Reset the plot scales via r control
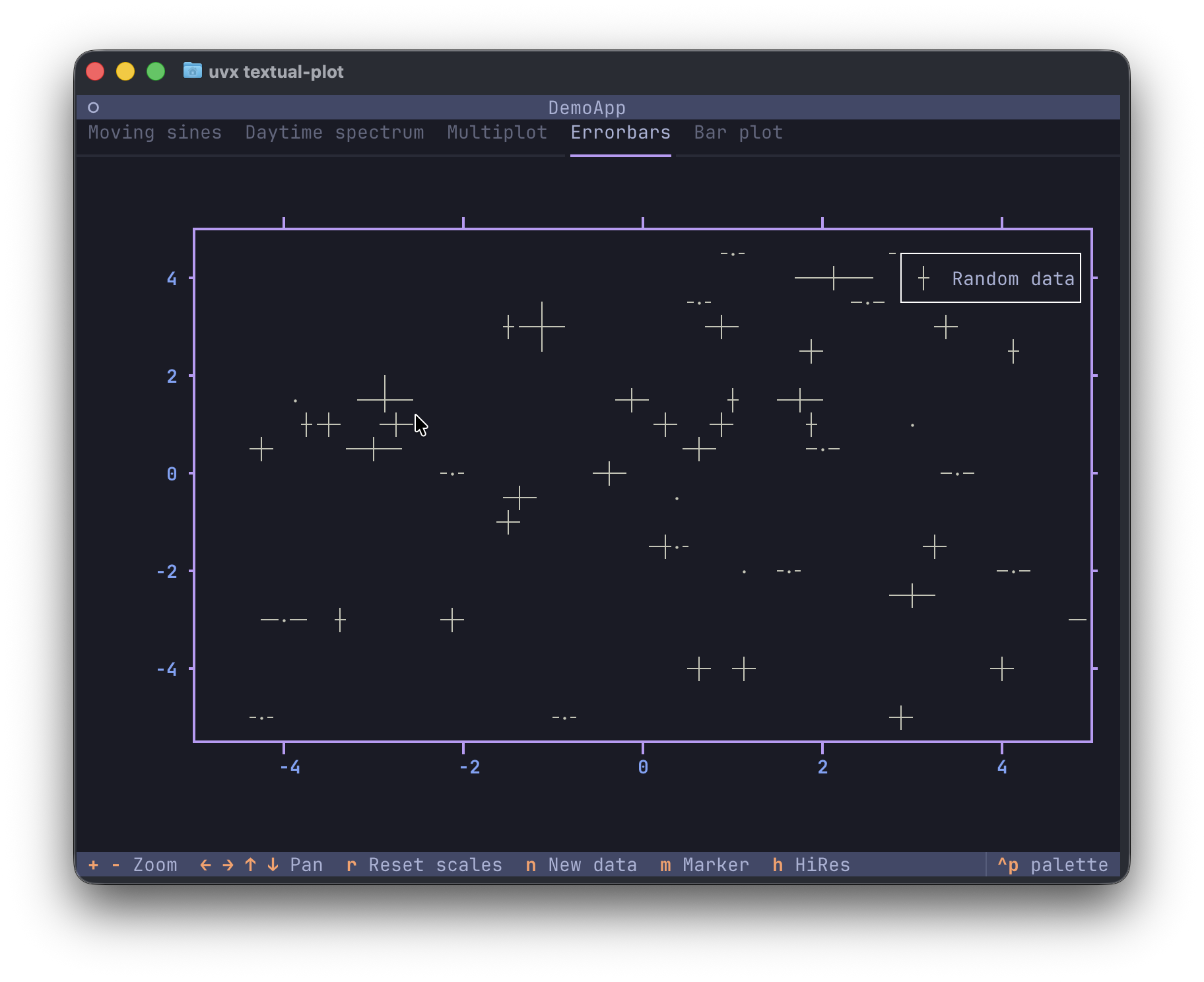The height and width of the screenshot is (982, 1204). [351, 865]
